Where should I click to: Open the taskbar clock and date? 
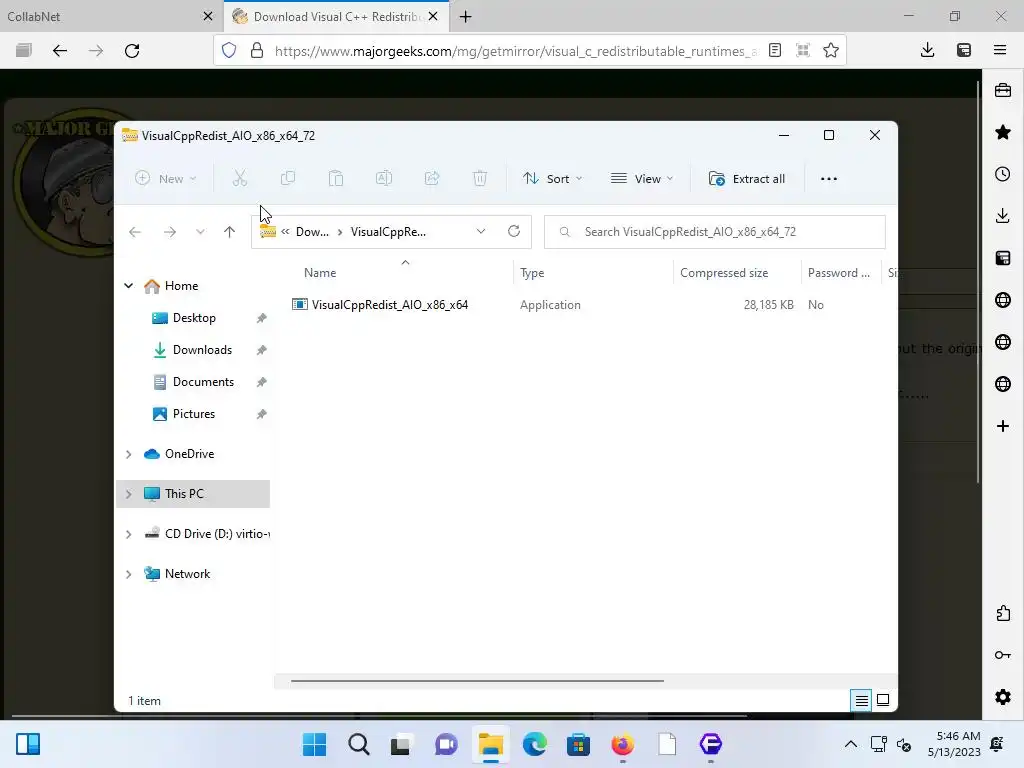click(954, 744)
